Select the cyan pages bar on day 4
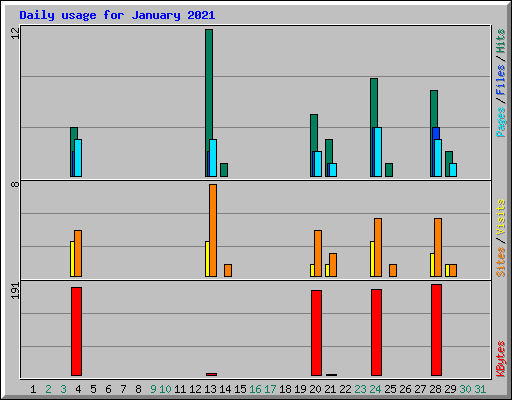This screenshot has width=512, height=400. point(78,158)
